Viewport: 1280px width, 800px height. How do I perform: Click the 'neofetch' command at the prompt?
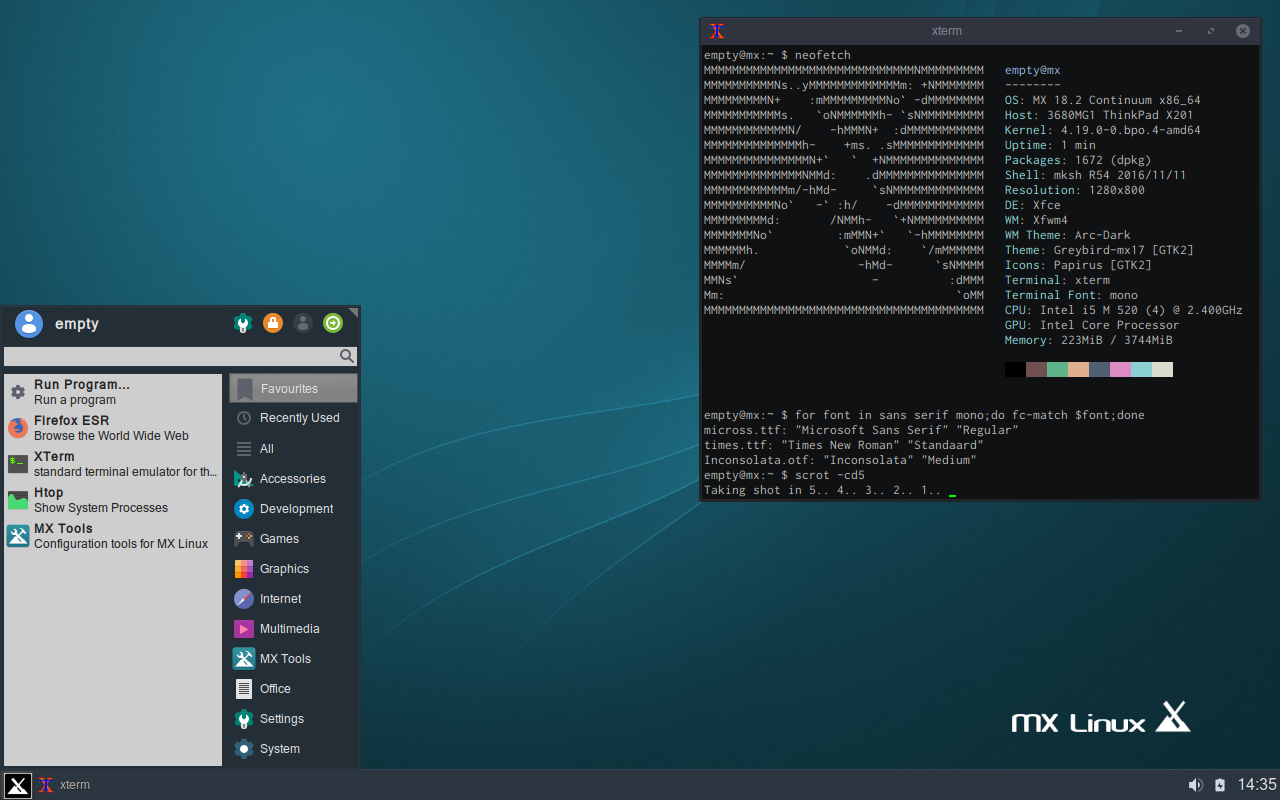(822, 55)
